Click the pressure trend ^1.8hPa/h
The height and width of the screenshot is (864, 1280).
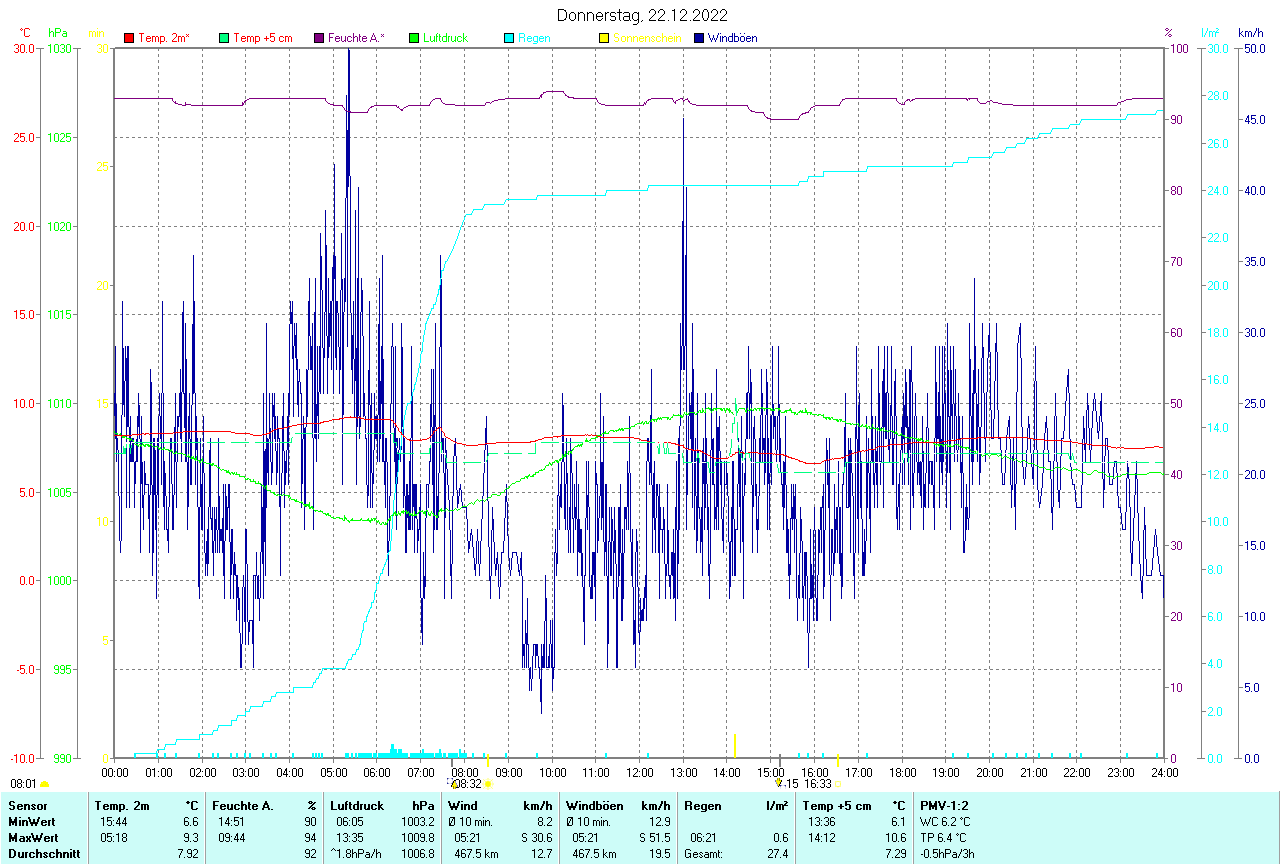[356, 853]
